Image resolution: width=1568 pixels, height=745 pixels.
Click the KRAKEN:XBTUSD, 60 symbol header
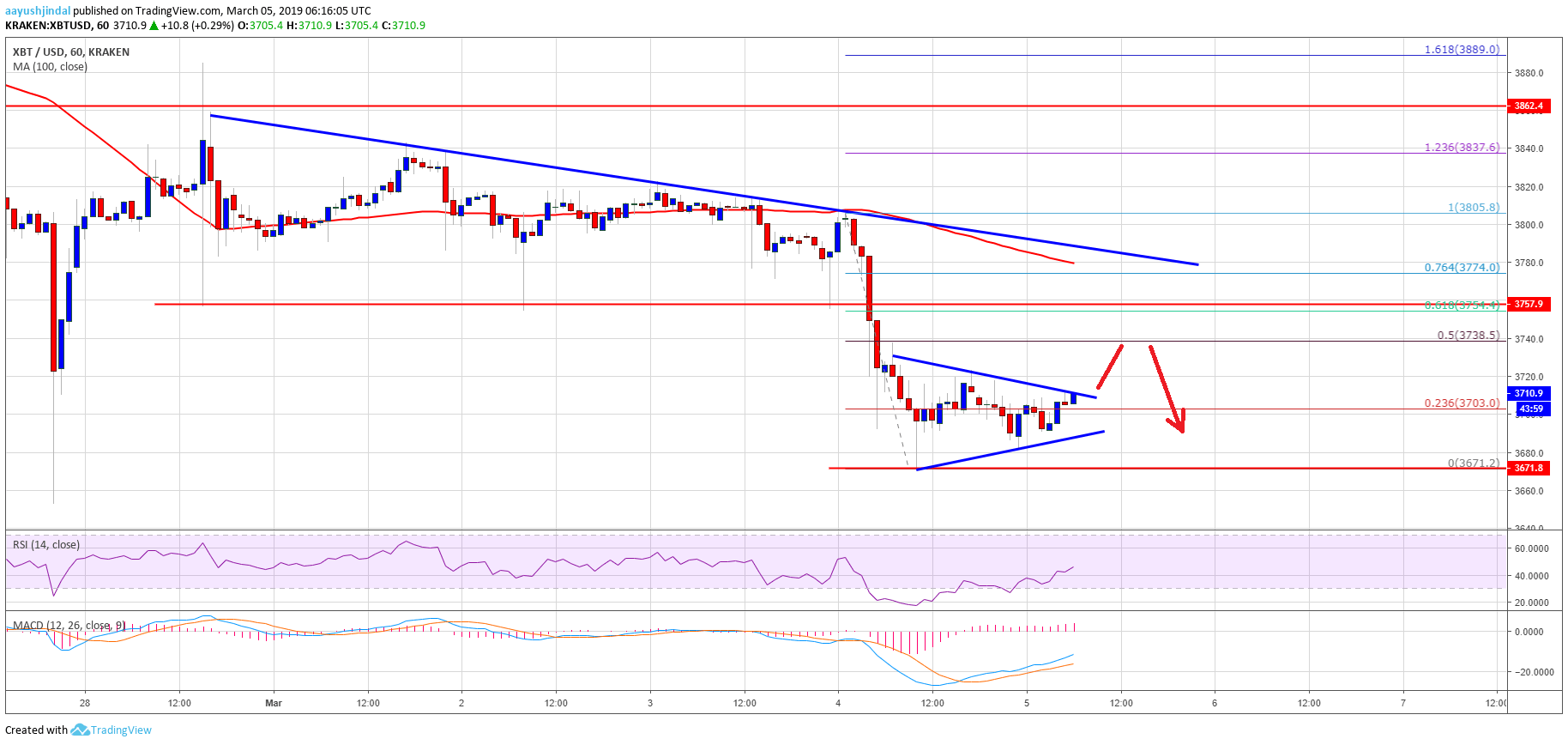click(x=57, y=26)
